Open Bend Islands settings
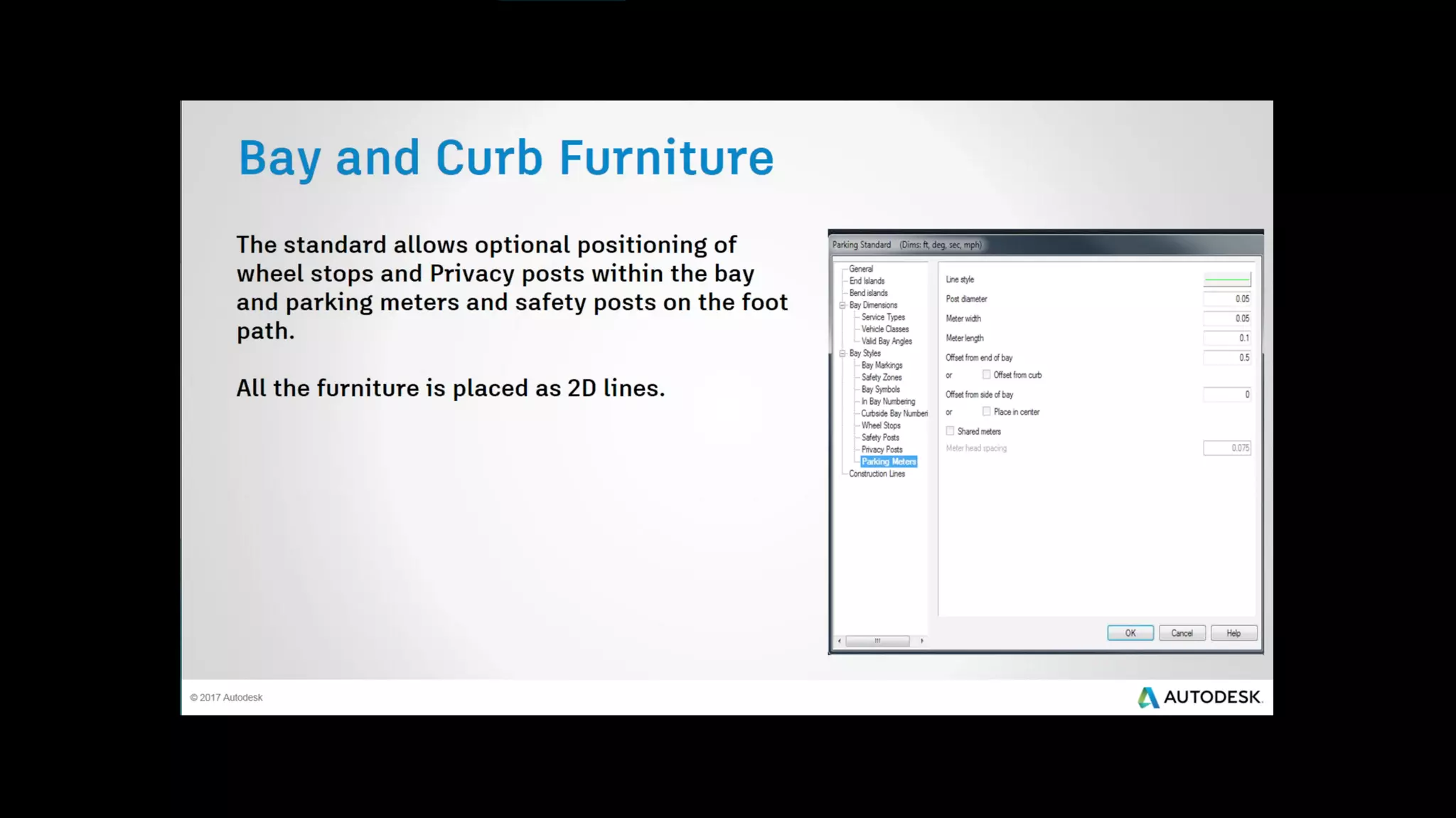Viewport: 1456px width, 818px height. tap(868, 293)
